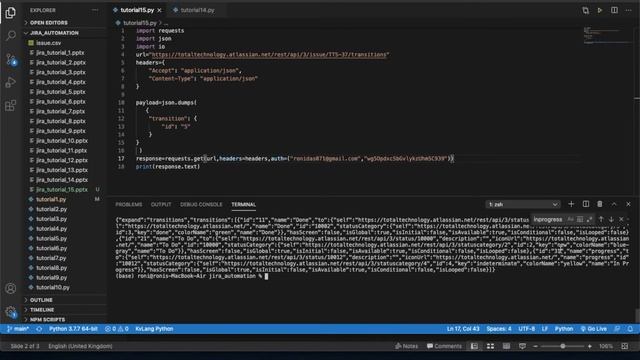
Task: Open the Accounts menu icon
Action: (x=11, y=289)
